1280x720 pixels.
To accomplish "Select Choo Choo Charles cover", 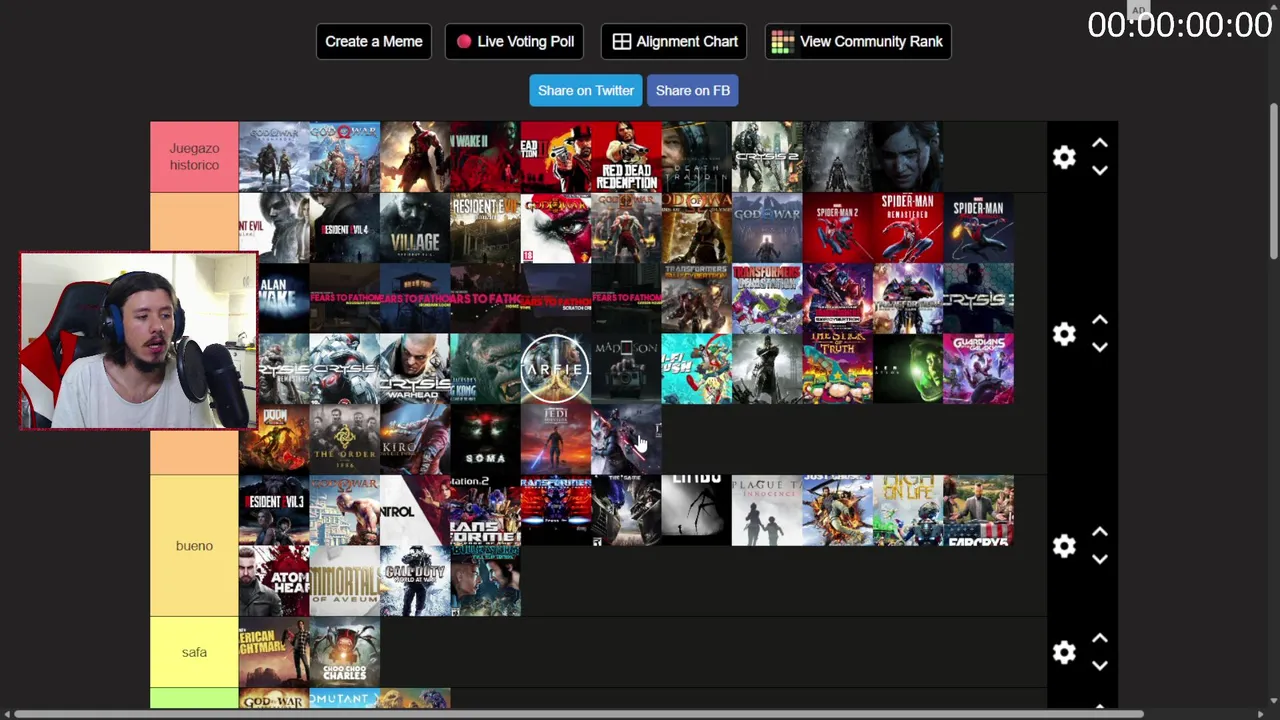I will [x=345, y=652].
